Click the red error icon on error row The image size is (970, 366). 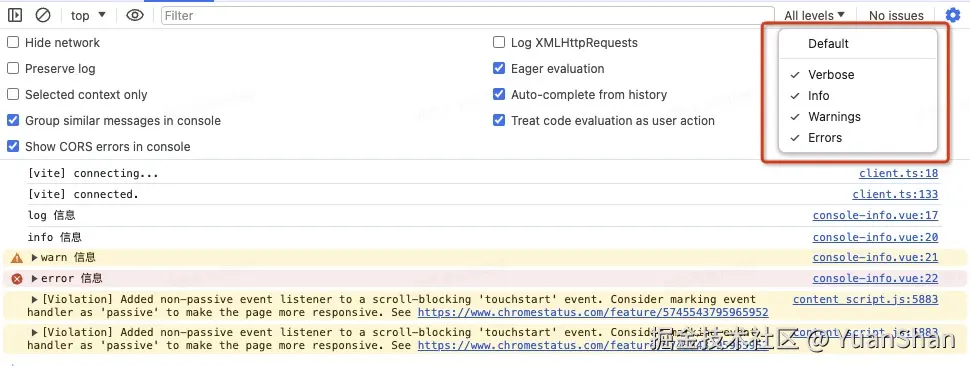(x=17, y=279)
